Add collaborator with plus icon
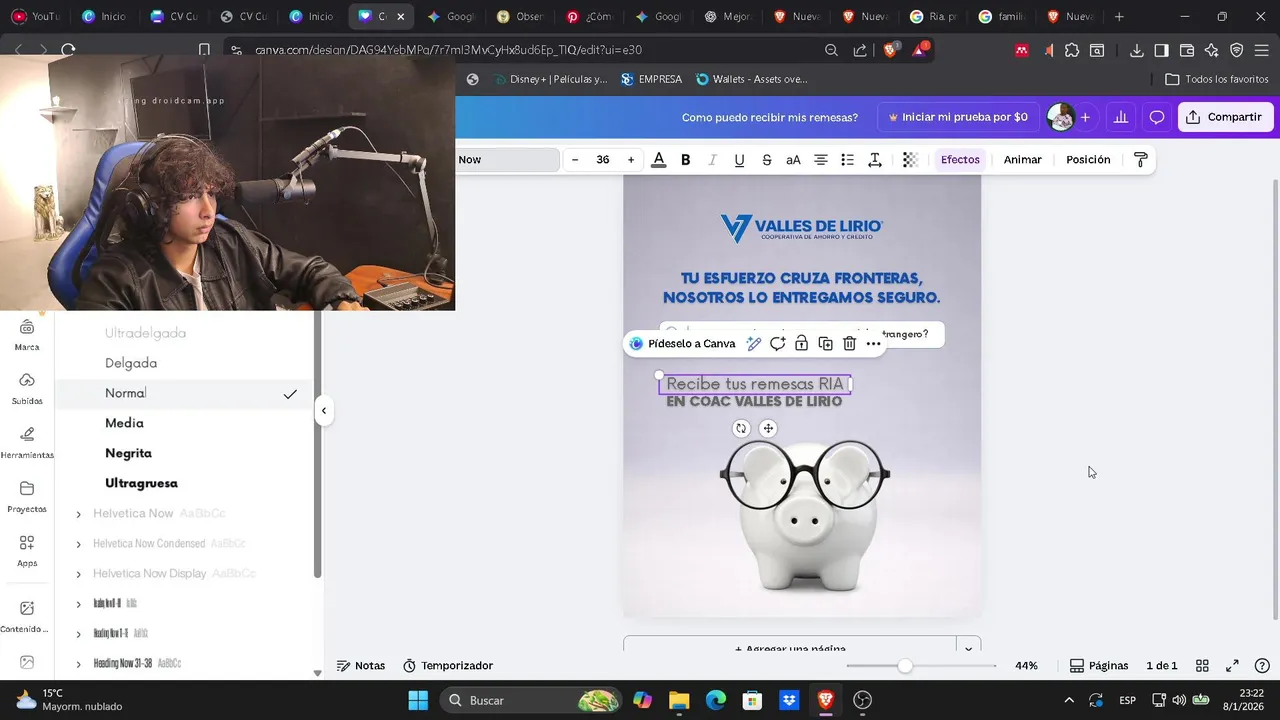The image size is (1280, 720). point(1085,117)
